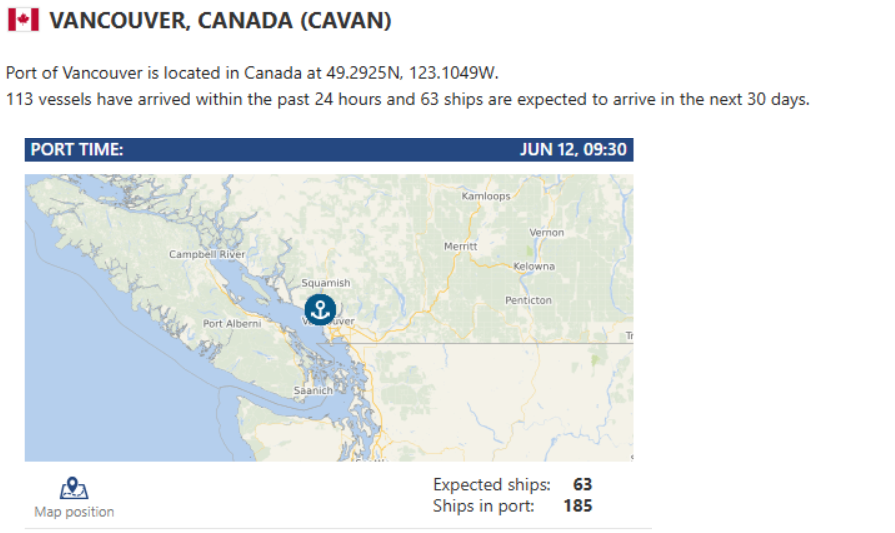Select Port Alberni on the map
The height and width of the screenshot is (533, 895).
pyautogui.click(x=232, y=324)
